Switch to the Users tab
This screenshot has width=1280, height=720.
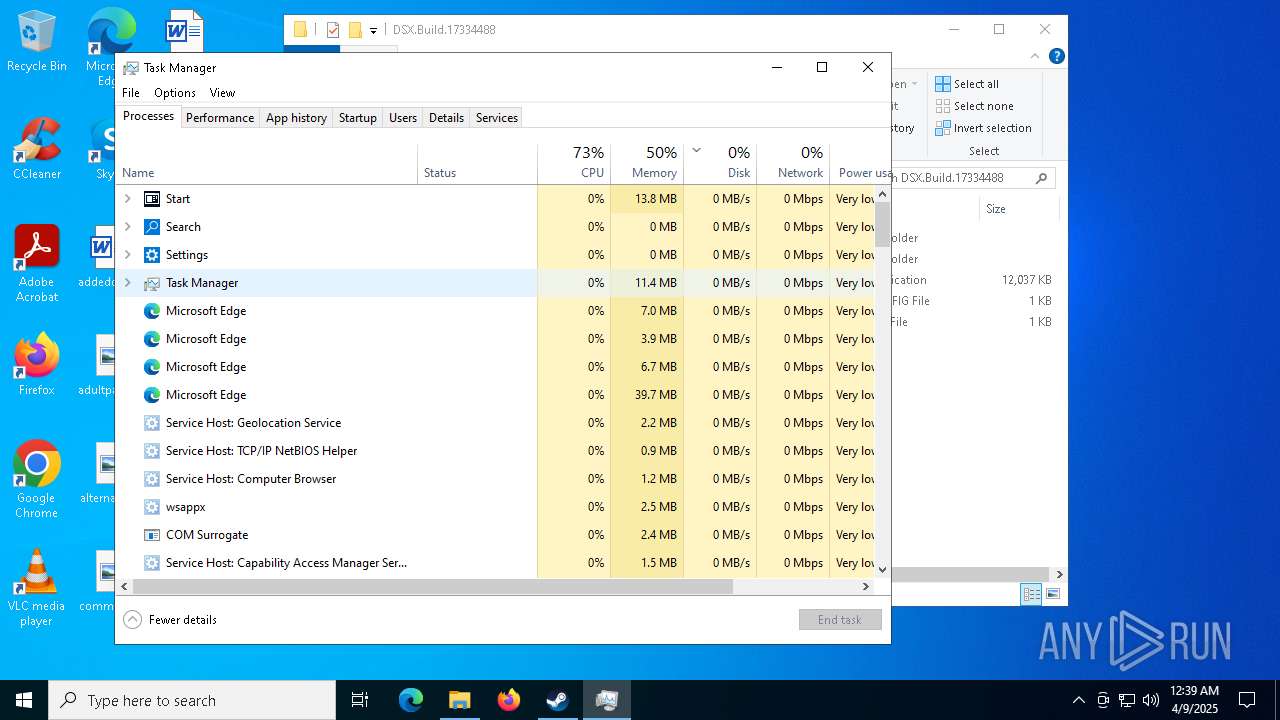click(x=403, y=118)
